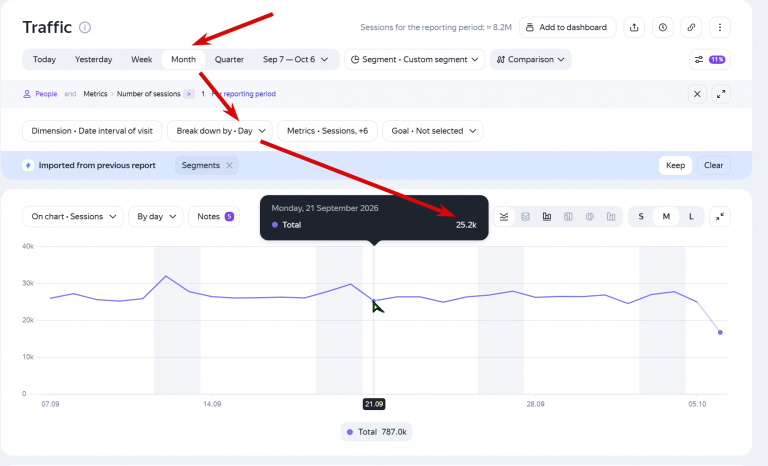Set chart size to L
Image resolution: width=768 pixels, height=466 pixels.
[x=691, y=217]
